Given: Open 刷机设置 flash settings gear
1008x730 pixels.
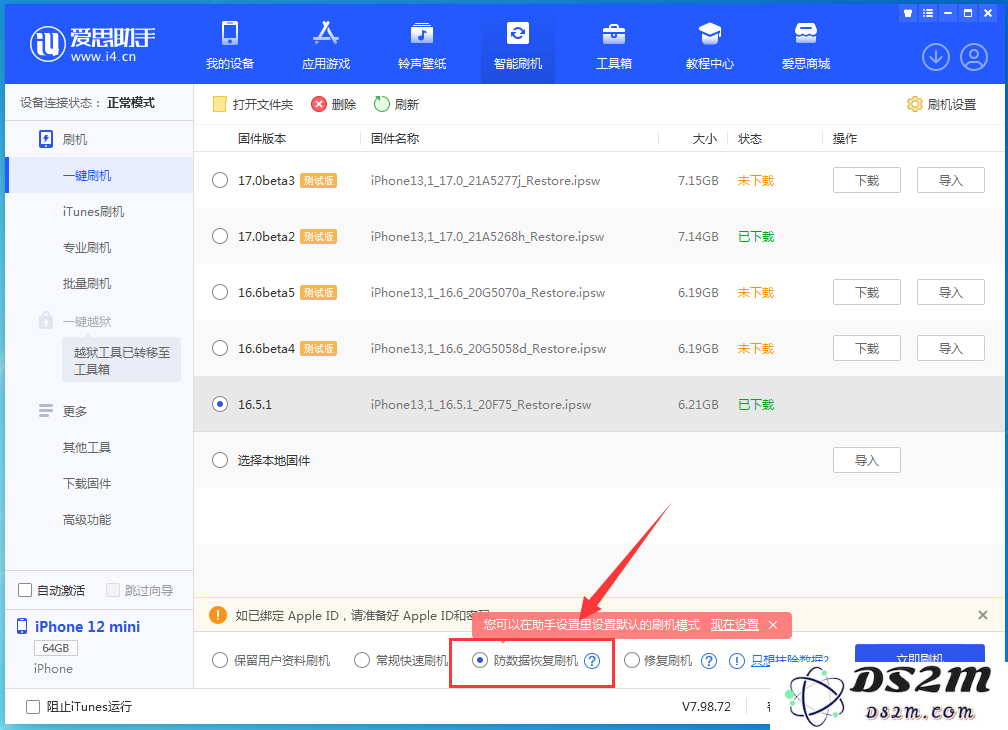Looking at the screenshot, I should (x=941, y=104).
